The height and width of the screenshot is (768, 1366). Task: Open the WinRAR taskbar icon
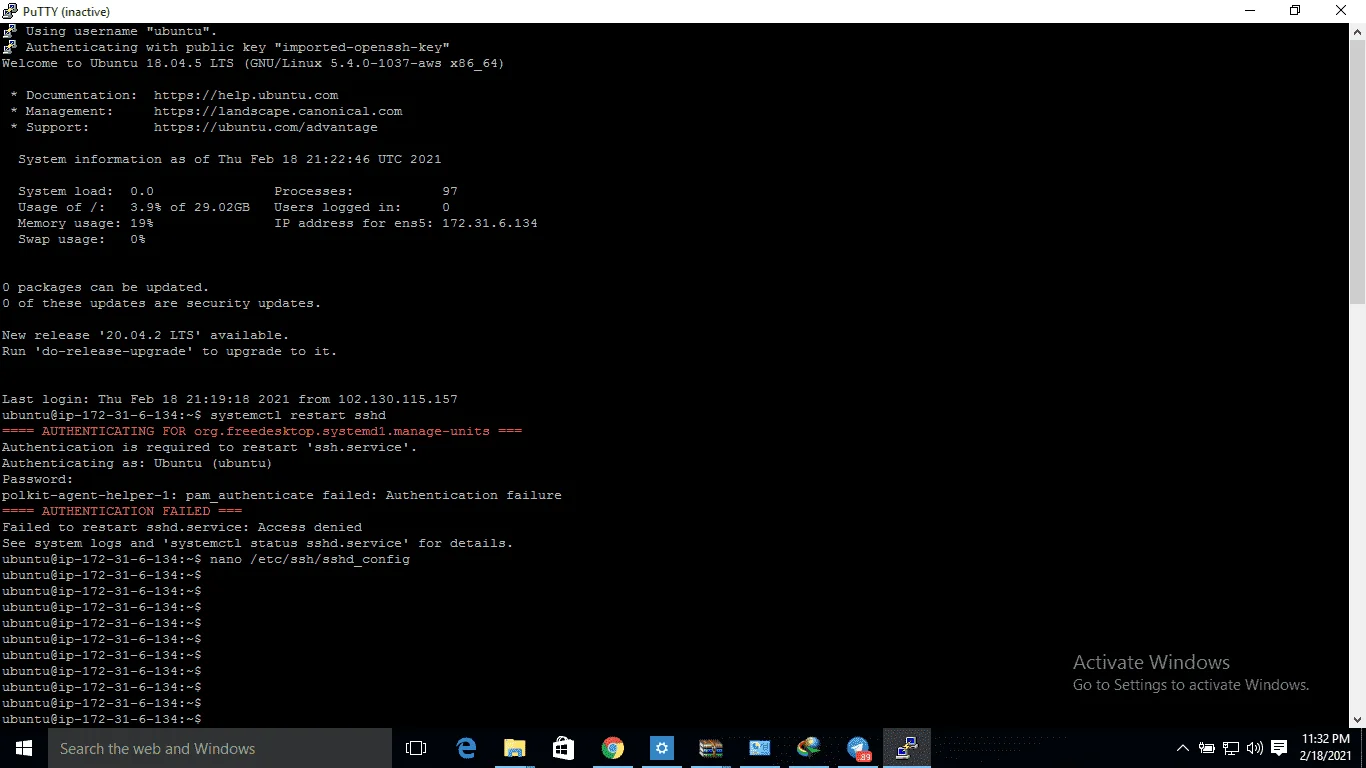pyautogui.click(x=711, y=748)
